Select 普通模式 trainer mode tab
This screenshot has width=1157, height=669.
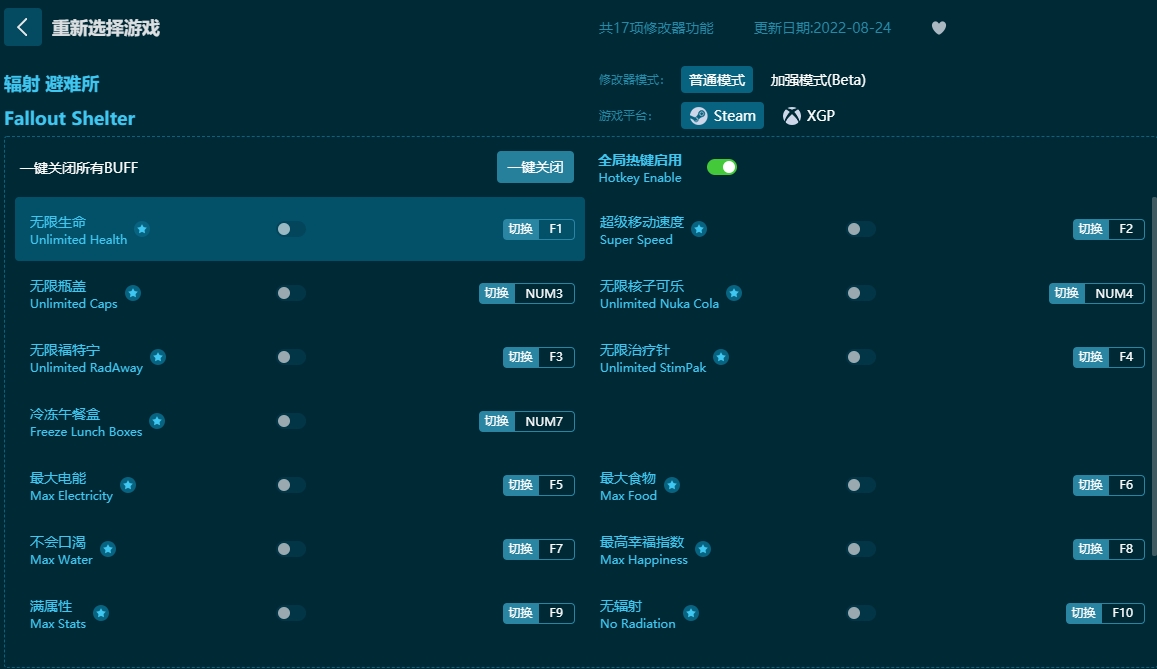tap(716, 80)
